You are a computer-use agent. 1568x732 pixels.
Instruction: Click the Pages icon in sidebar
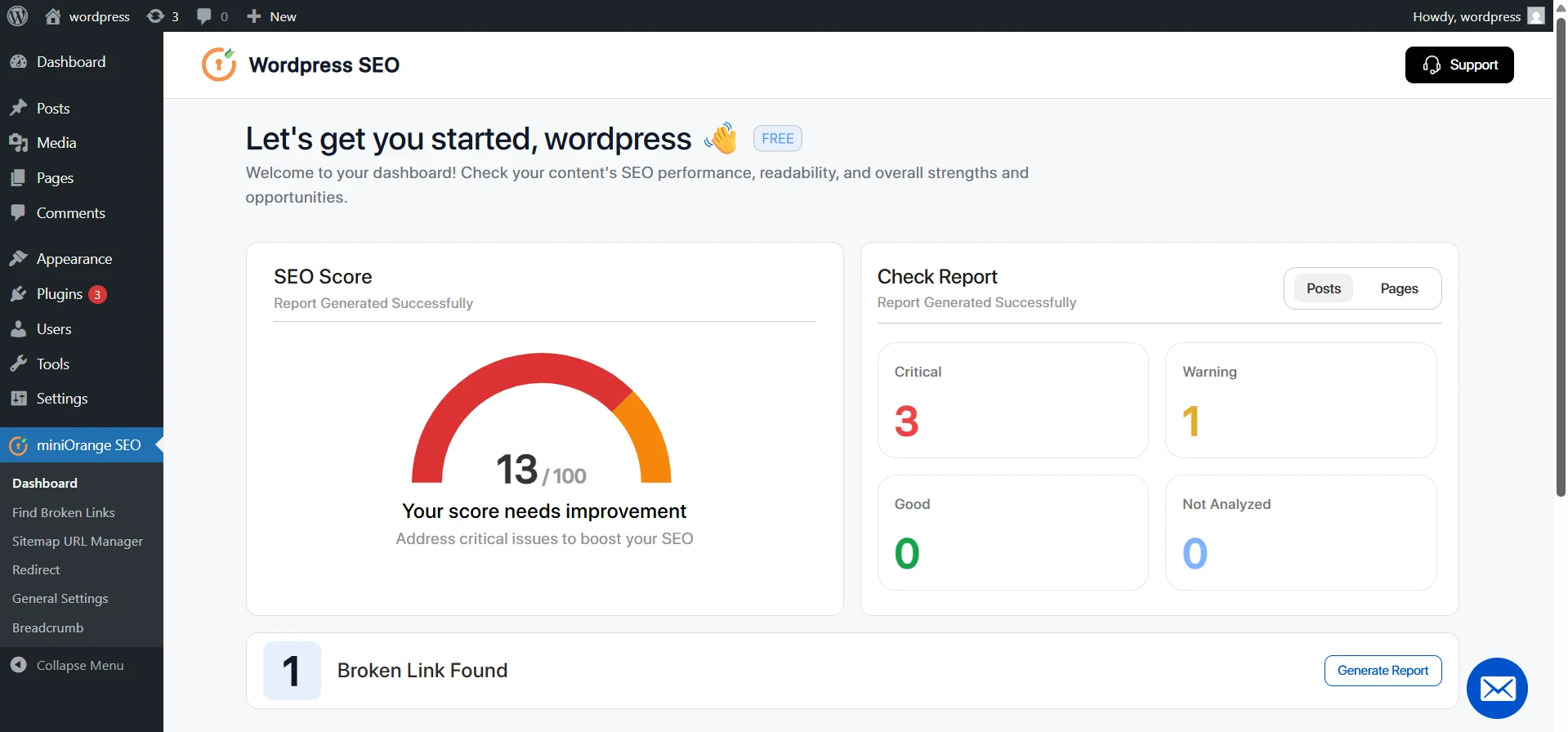point(18,177)
